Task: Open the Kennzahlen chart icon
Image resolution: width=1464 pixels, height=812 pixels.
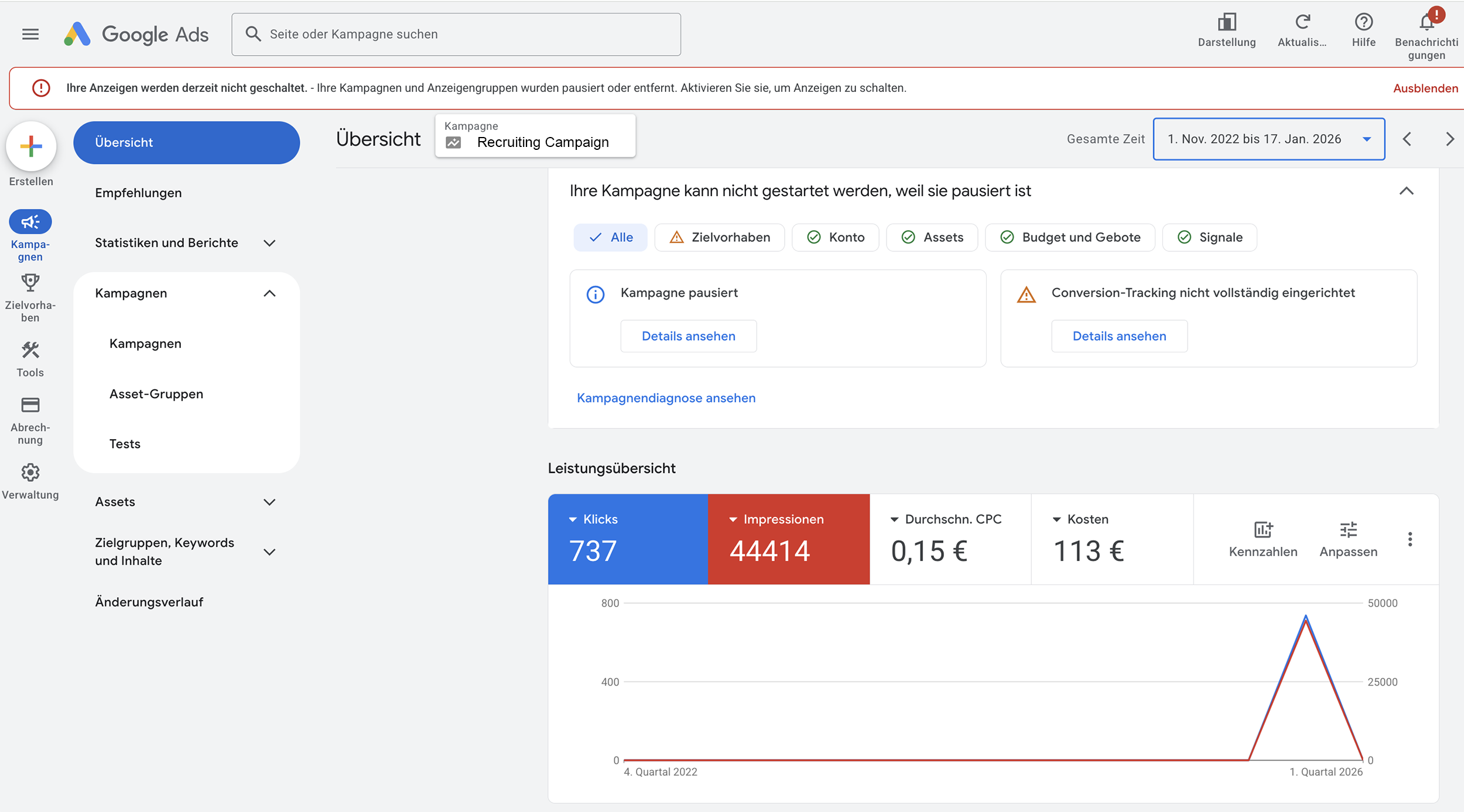Action: coord(1263,530)
